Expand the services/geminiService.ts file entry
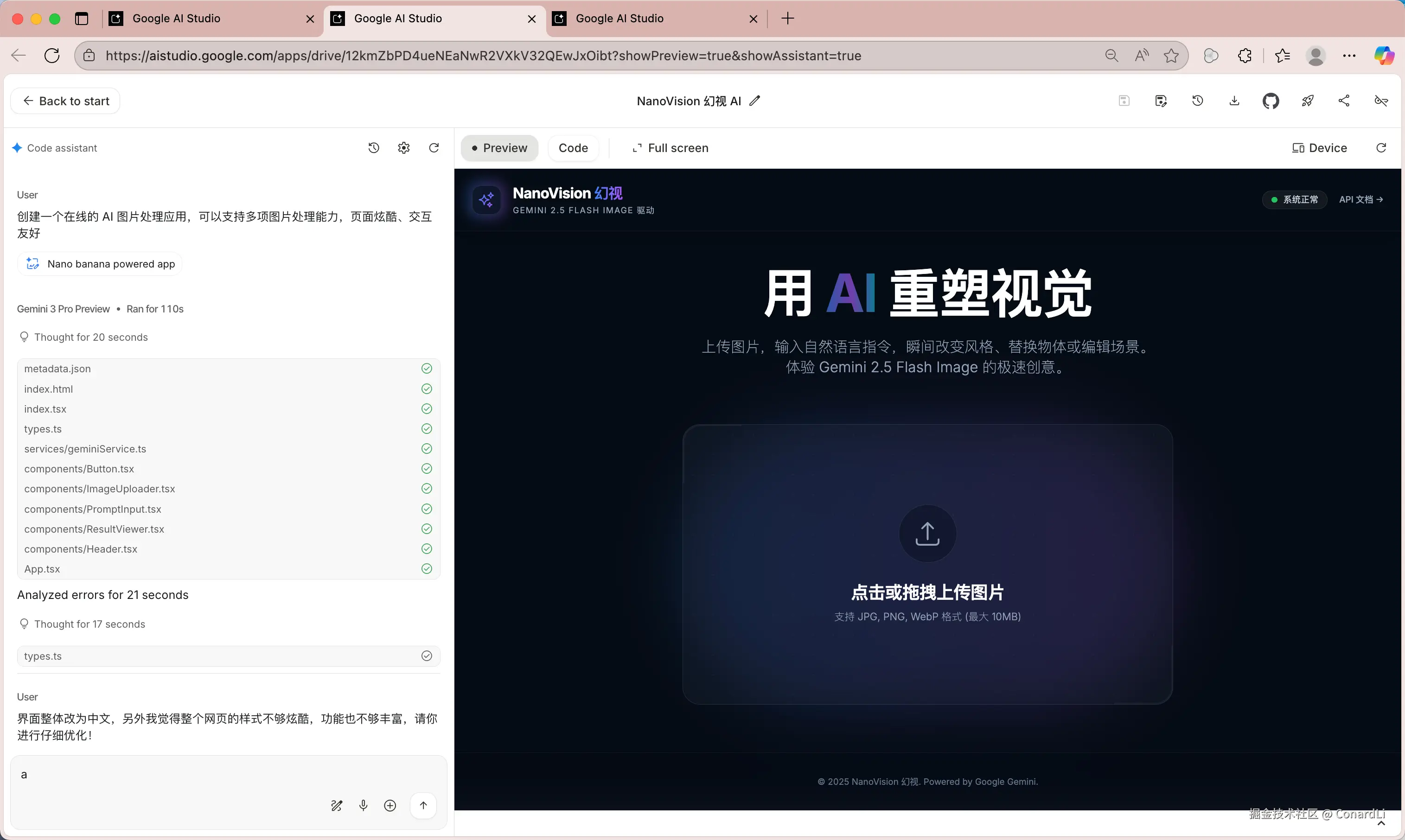Image resolution: width=1405 pixels, height=840 pixels. (x=85, y=449)
